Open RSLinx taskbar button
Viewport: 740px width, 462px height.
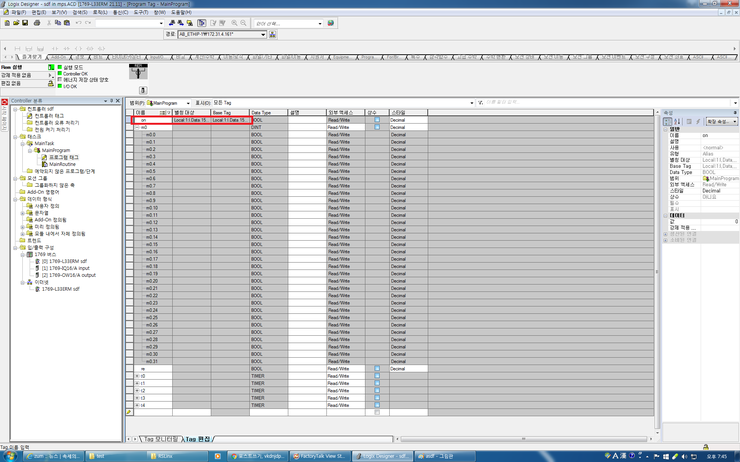(177, 456)
